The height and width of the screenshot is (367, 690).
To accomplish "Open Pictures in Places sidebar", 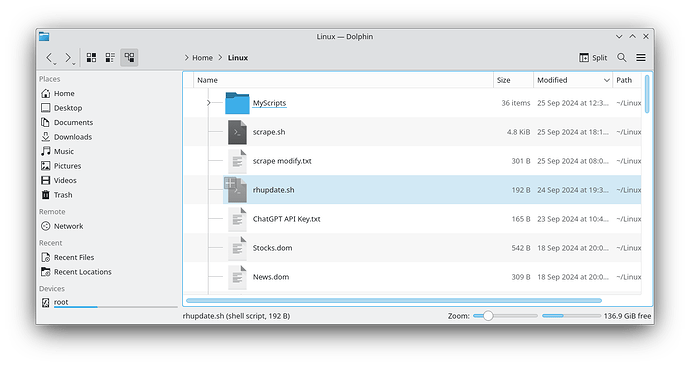I will 67,166.
